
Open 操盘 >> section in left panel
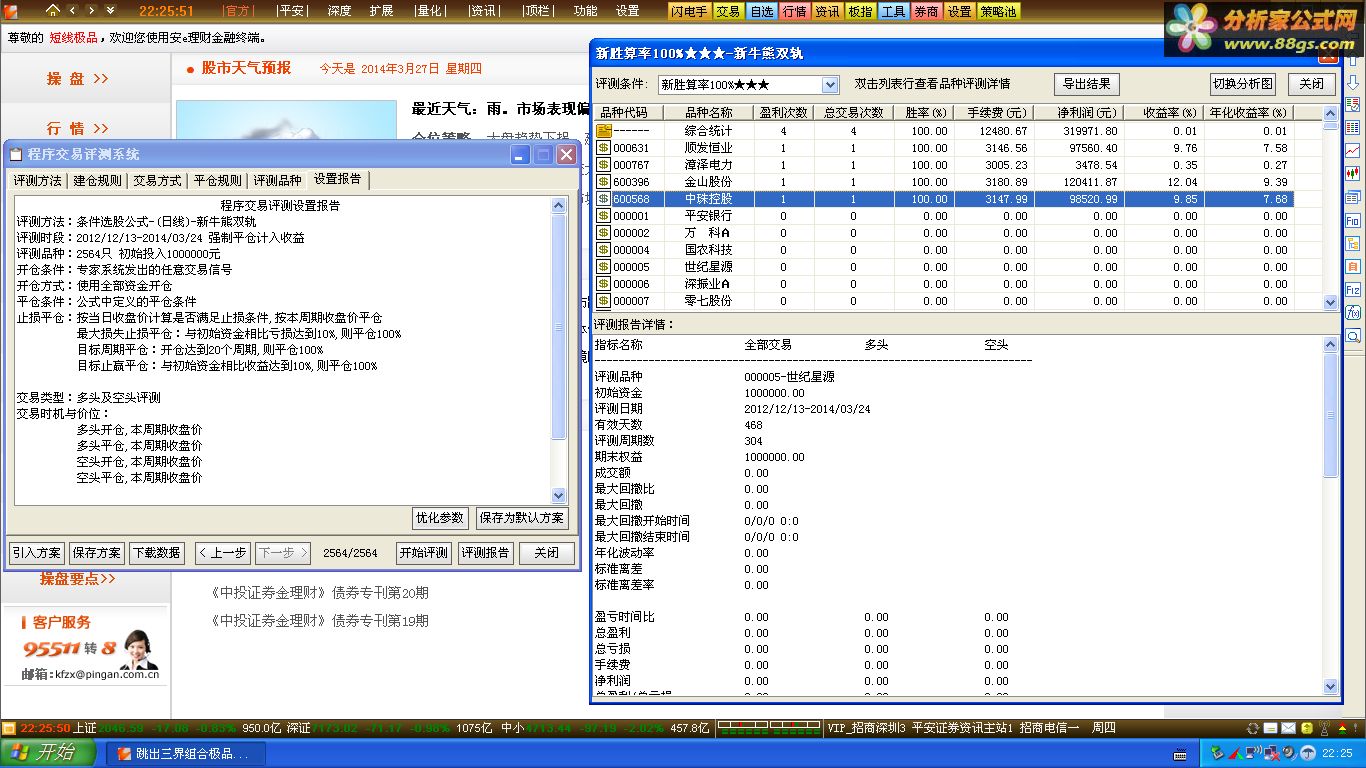(x=78, y=78)
